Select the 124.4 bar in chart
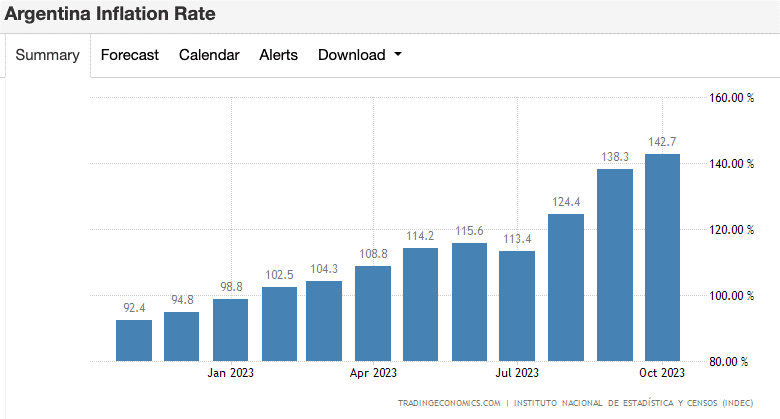The image size is (780, 419). pyautogui.click(x=566, y=287)
